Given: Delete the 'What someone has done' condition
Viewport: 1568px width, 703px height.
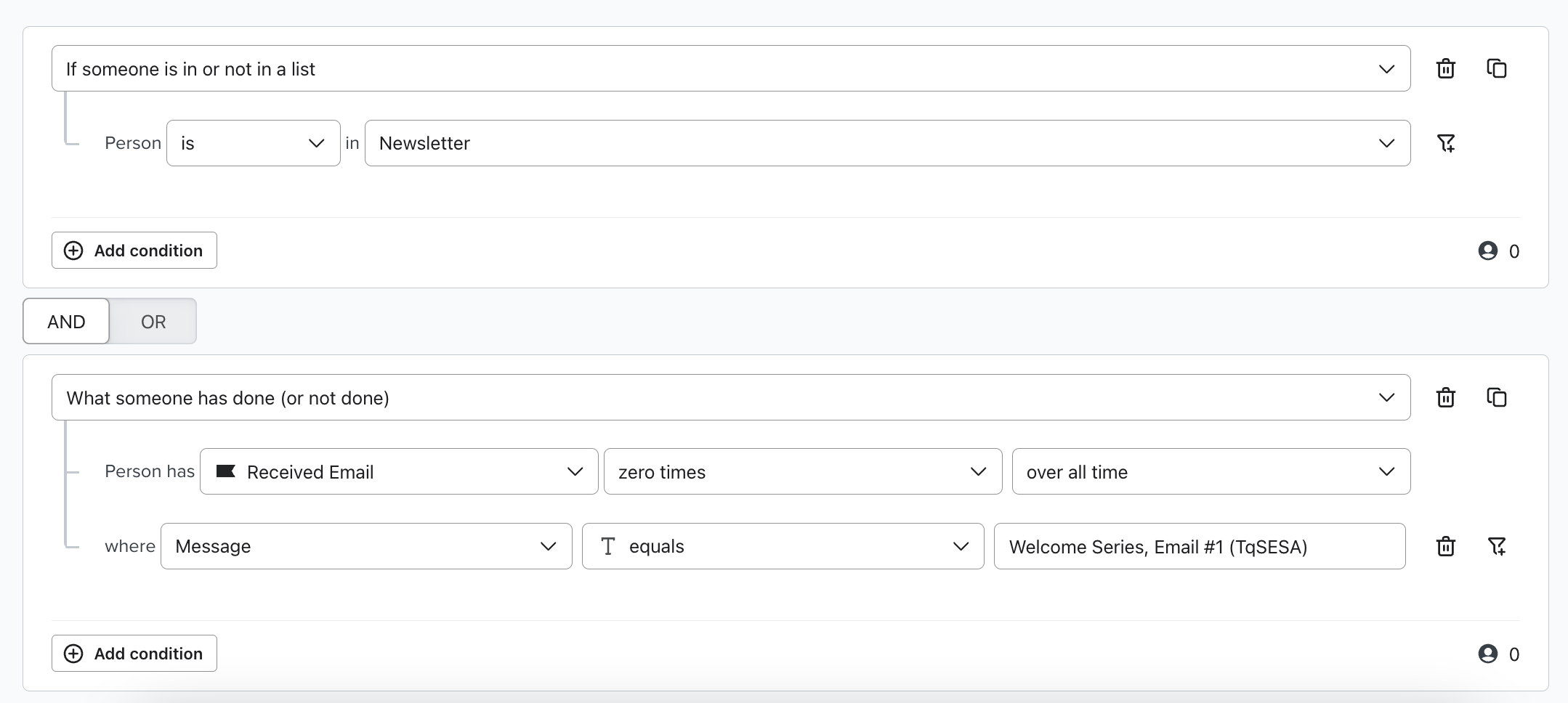Looking at the screenshot, I should click(1445, 398).
